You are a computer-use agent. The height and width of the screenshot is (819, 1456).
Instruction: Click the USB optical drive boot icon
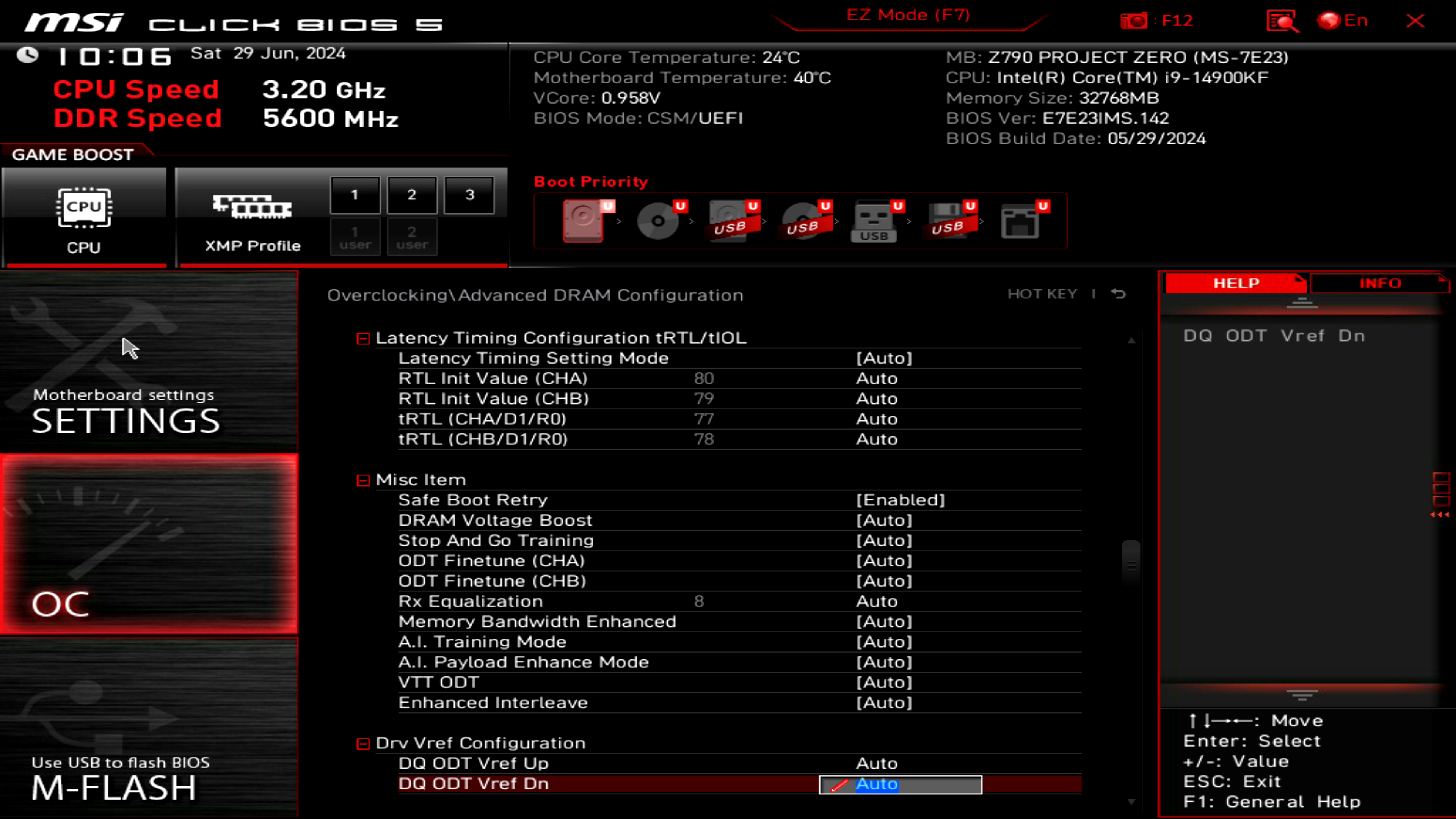805,221
